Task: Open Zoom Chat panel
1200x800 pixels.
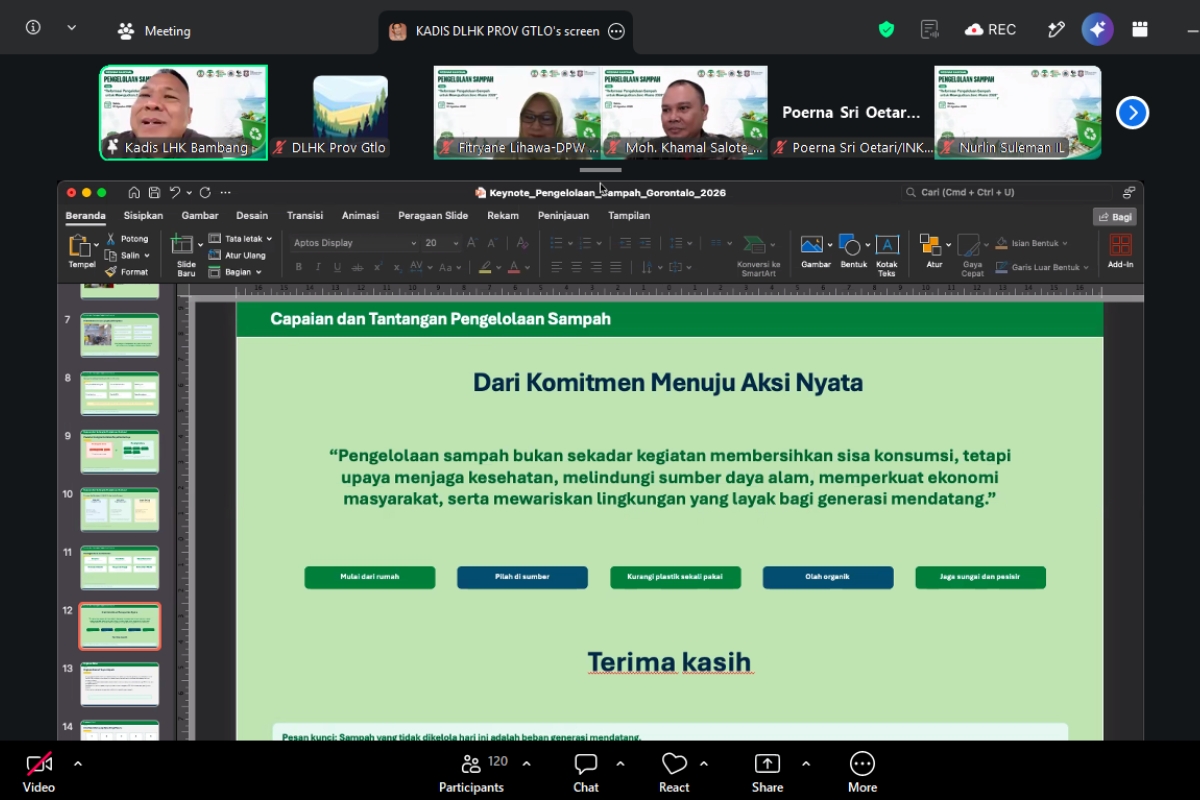Action: click(586, 772)
